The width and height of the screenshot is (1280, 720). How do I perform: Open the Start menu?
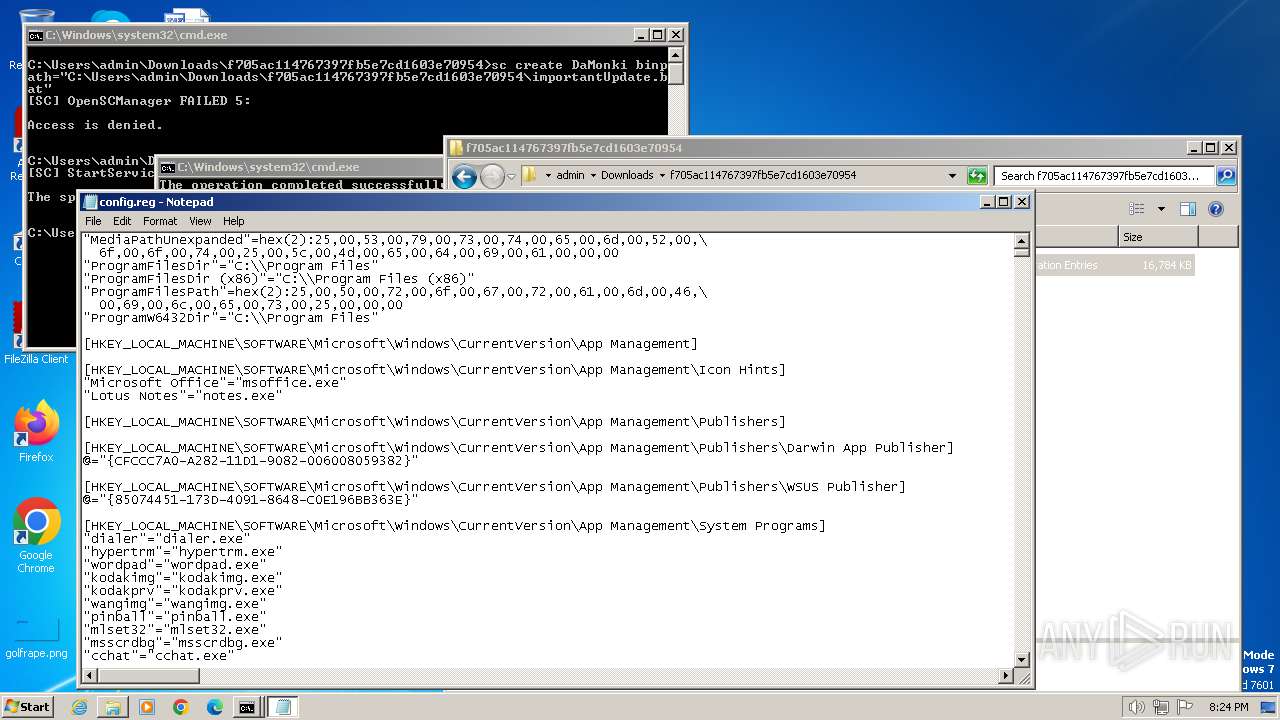(x=27, y=706)
